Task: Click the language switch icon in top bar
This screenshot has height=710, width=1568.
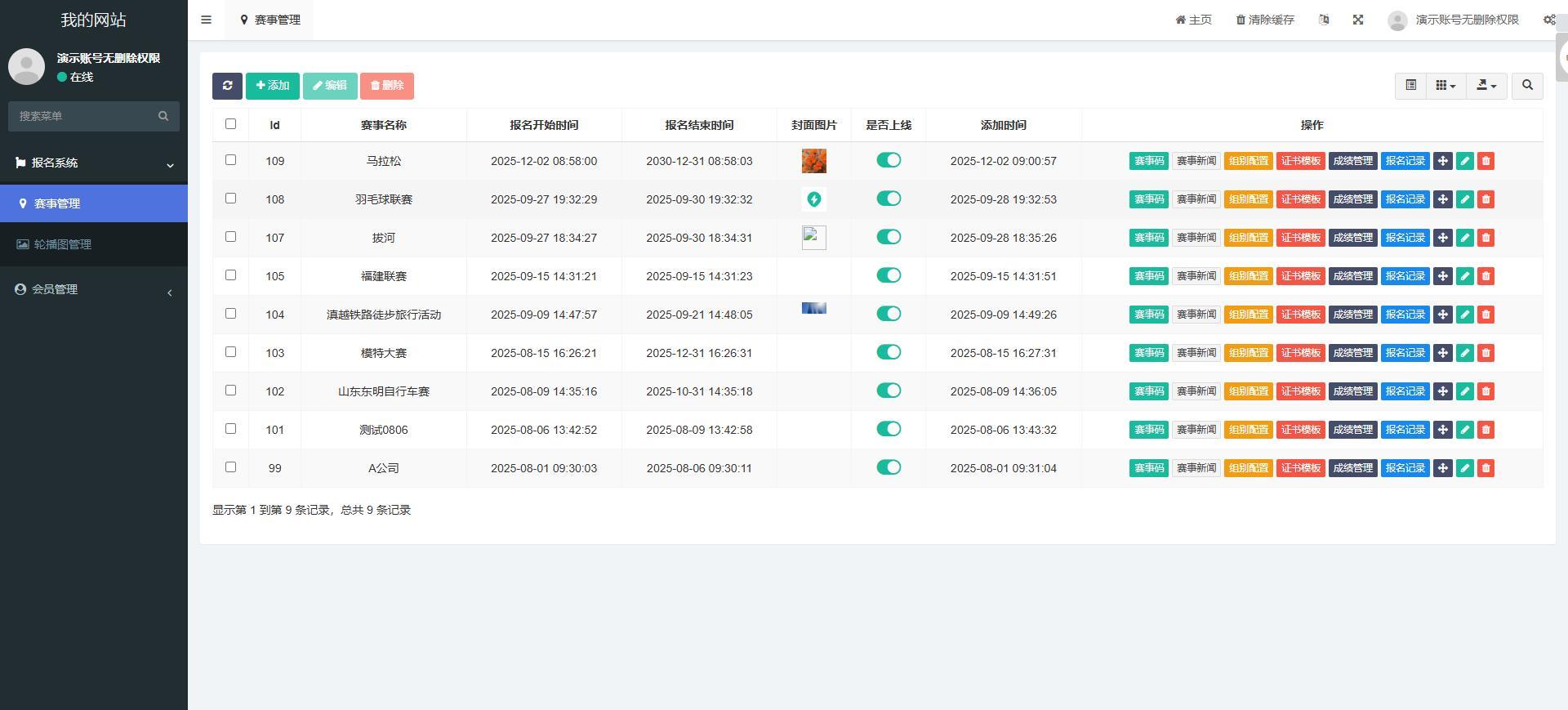Action: click(1324, 20)
